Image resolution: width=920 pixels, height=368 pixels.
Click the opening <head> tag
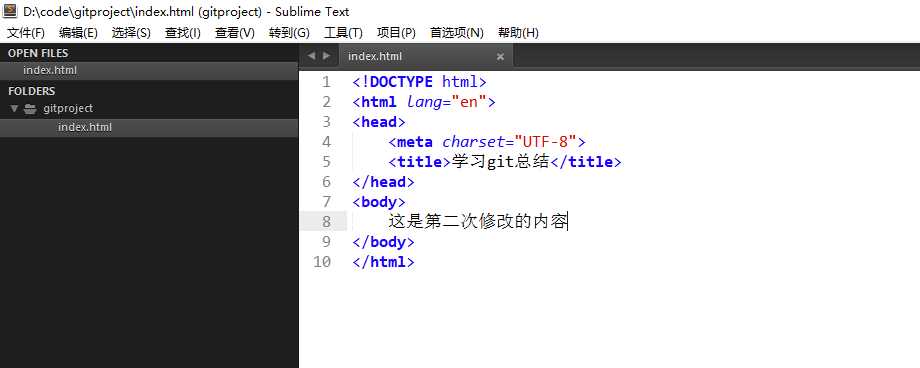click(379, 122)
